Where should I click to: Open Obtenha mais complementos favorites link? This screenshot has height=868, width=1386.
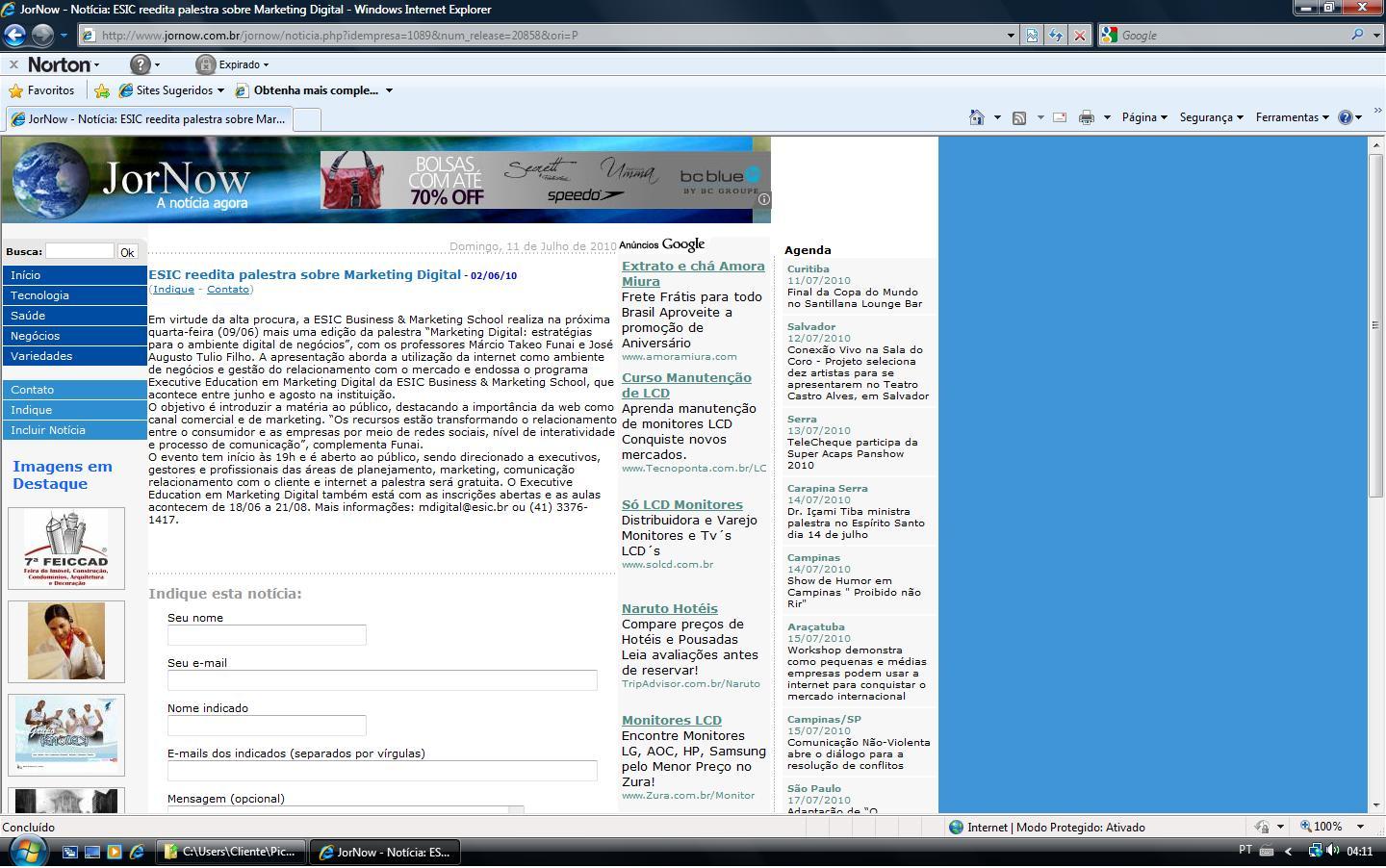tap(314, 90)
